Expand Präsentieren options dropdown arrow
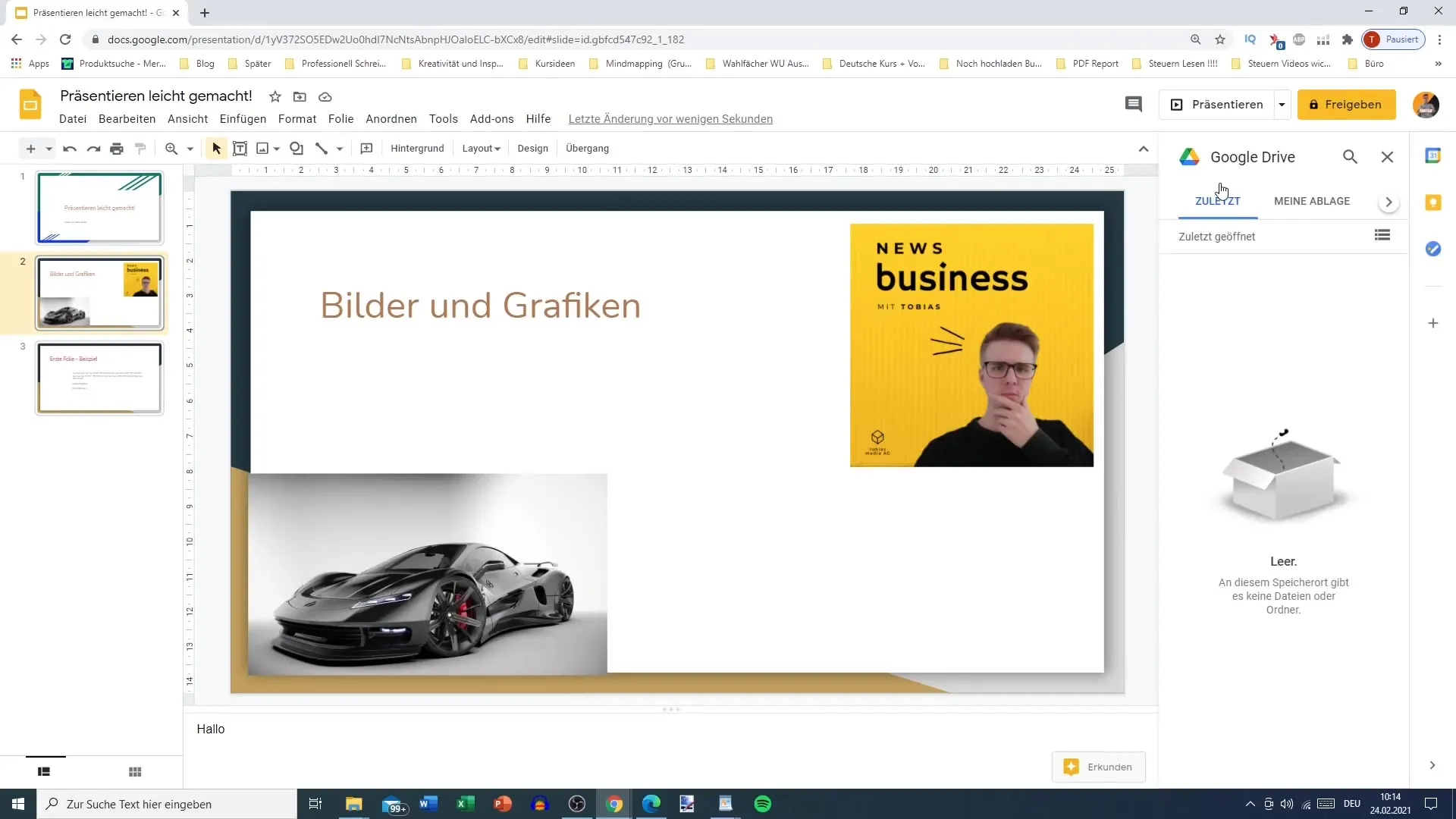This screenshot has width=1456, height=819. (x=1282, y=105)
